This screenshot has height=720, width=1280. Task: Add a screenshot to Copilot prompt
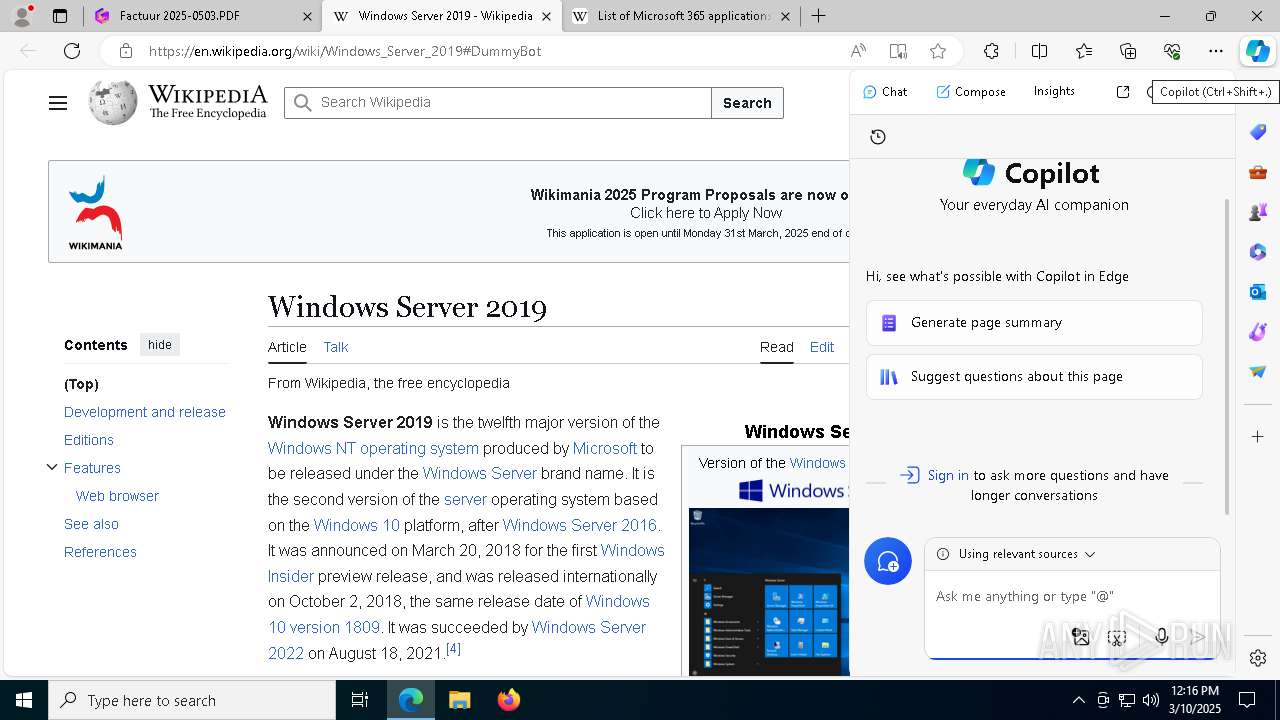click(1117, 637)
